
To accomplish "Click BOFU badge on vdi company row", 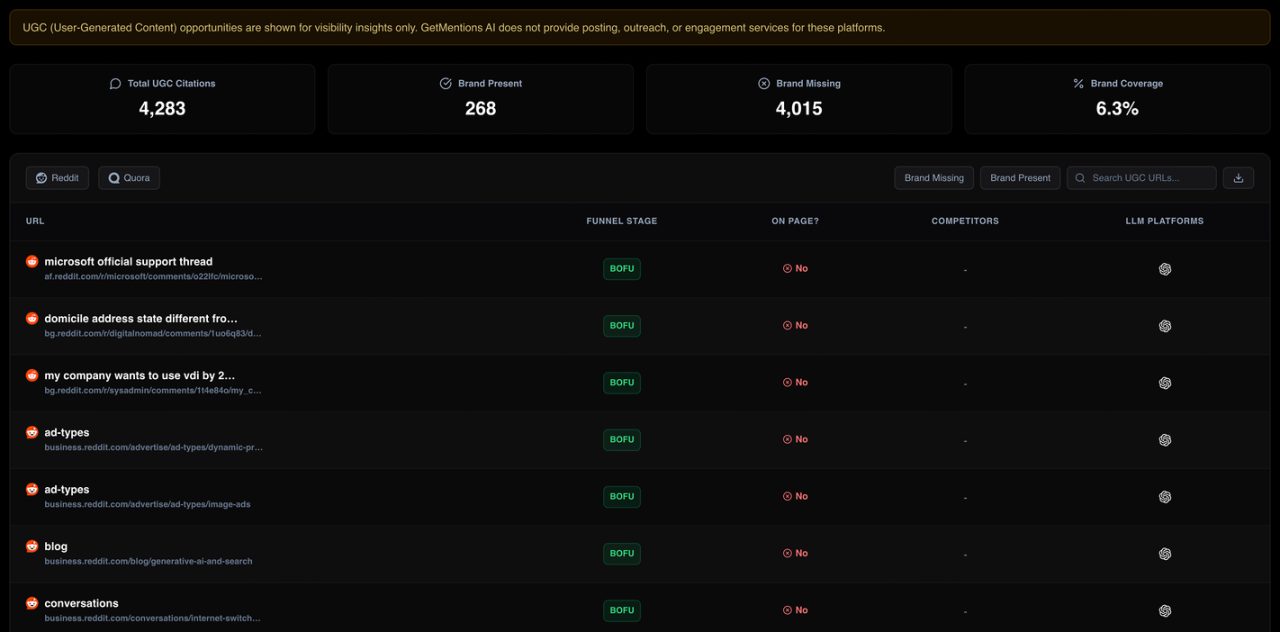I will 622,383.
